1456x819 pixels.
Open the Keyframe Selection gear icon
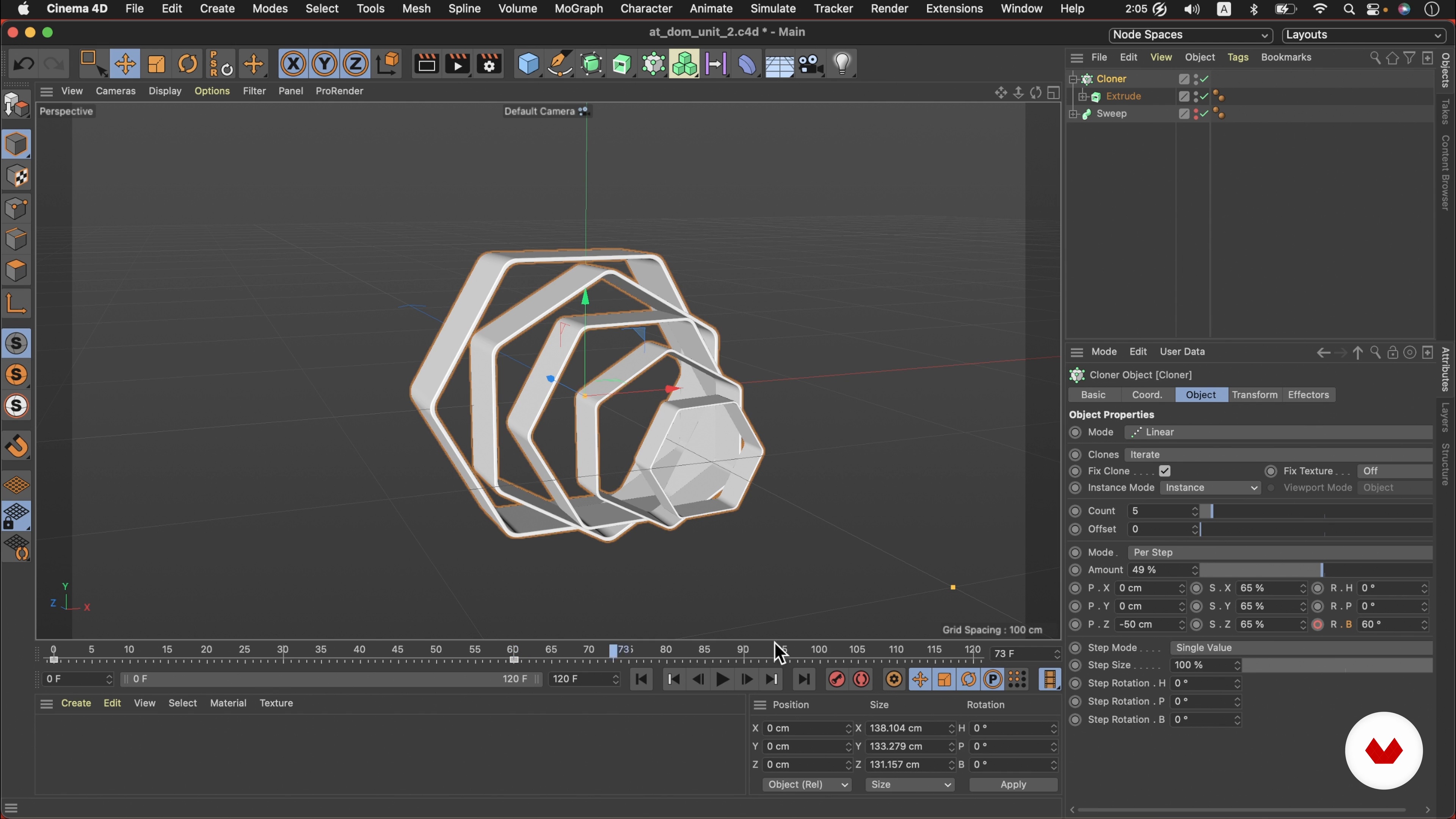894,679
